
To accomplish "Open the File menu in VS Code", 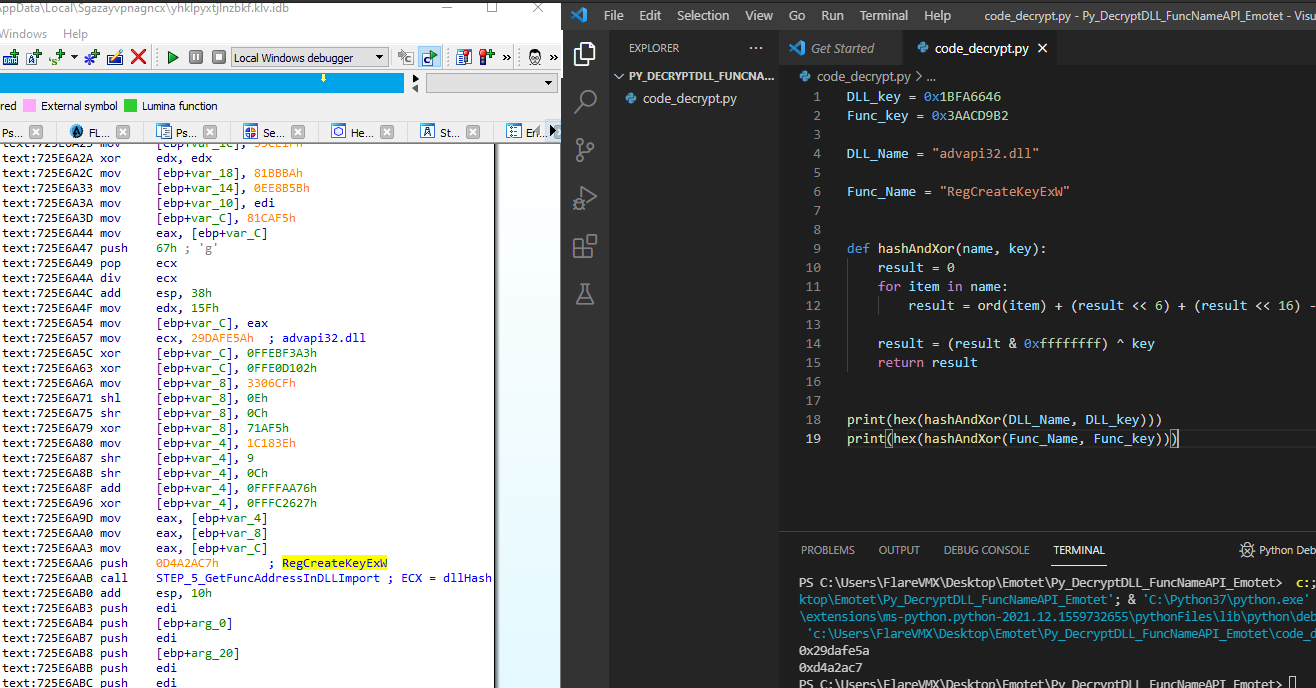I will 613,15.
